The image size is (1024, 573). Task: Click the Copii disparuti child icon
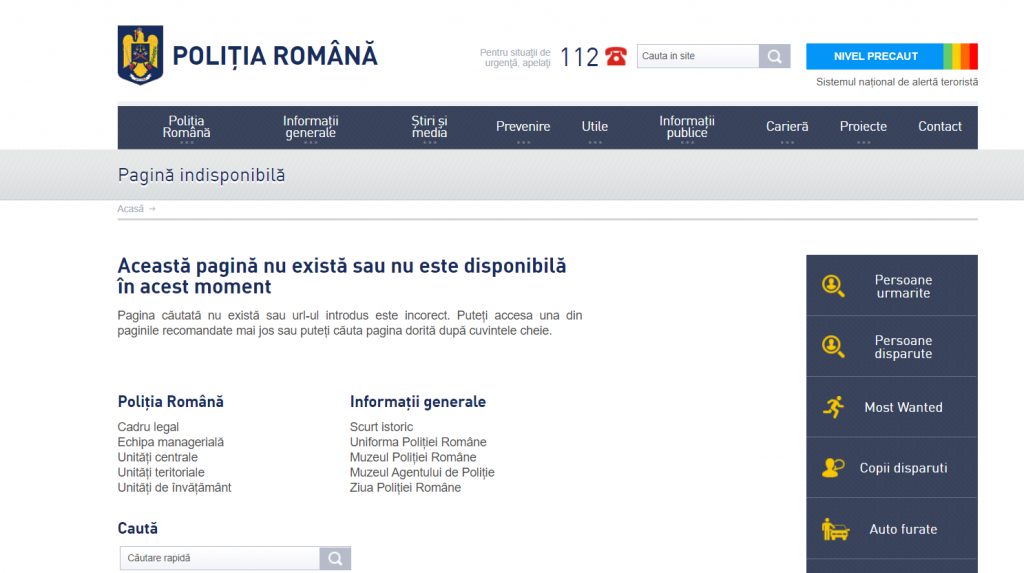tap(833, 468)
